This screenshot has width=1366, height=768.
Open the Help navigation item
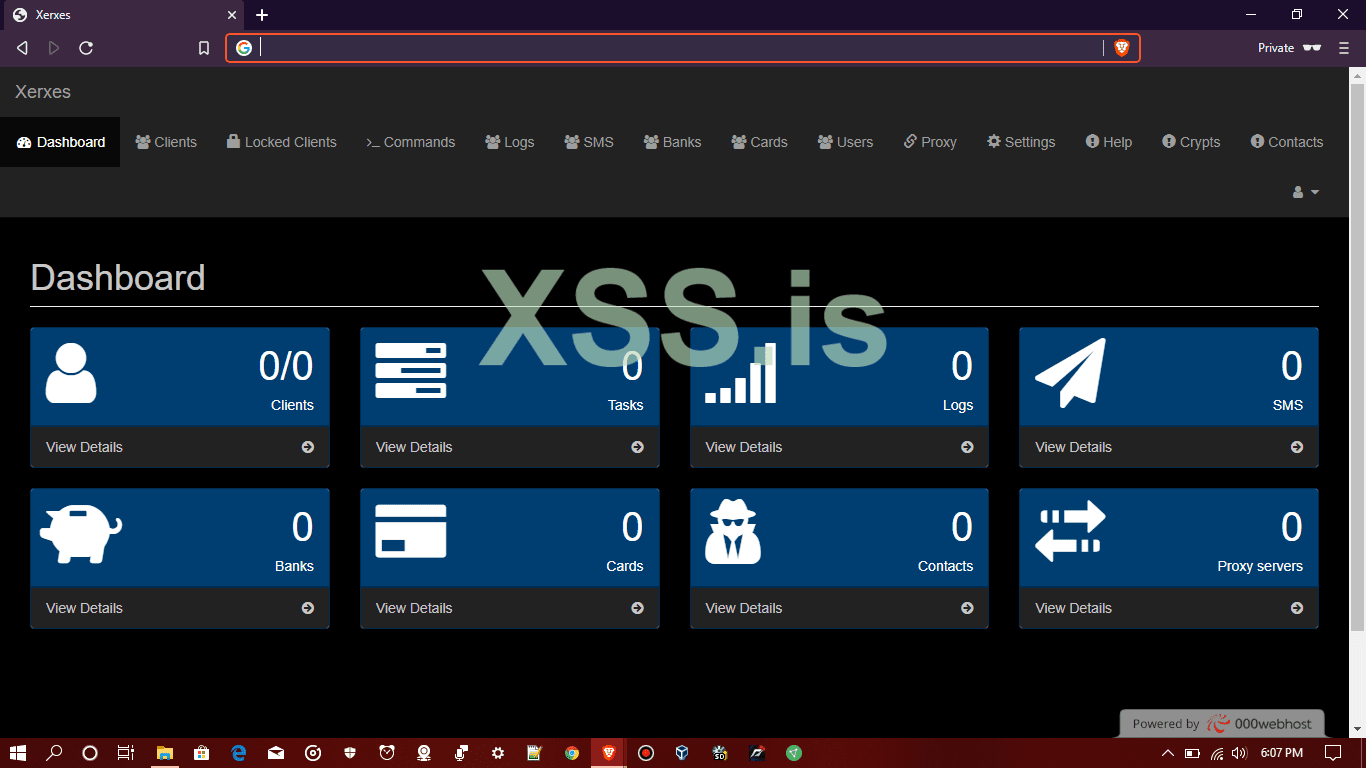pyautogui.click(x=1109, y=142)
